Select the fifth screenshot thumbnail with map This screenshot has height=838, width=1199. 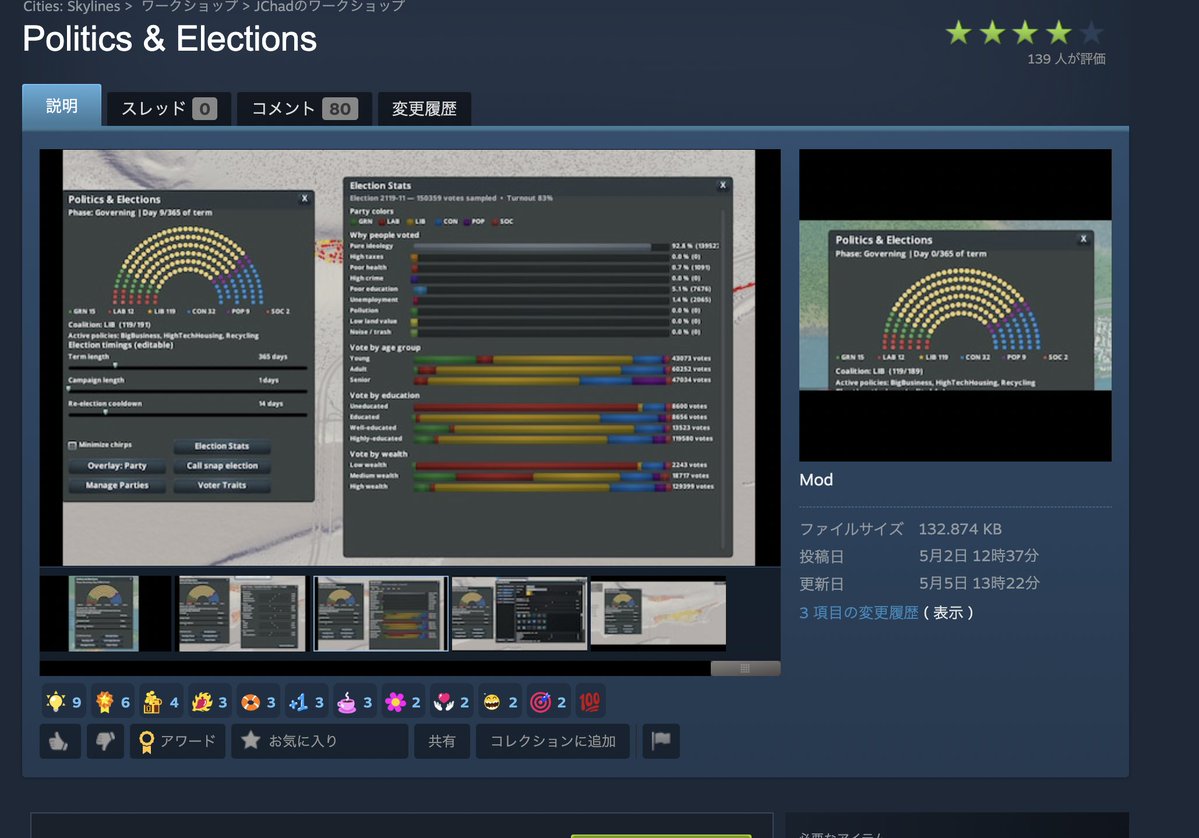coord(658,613)
